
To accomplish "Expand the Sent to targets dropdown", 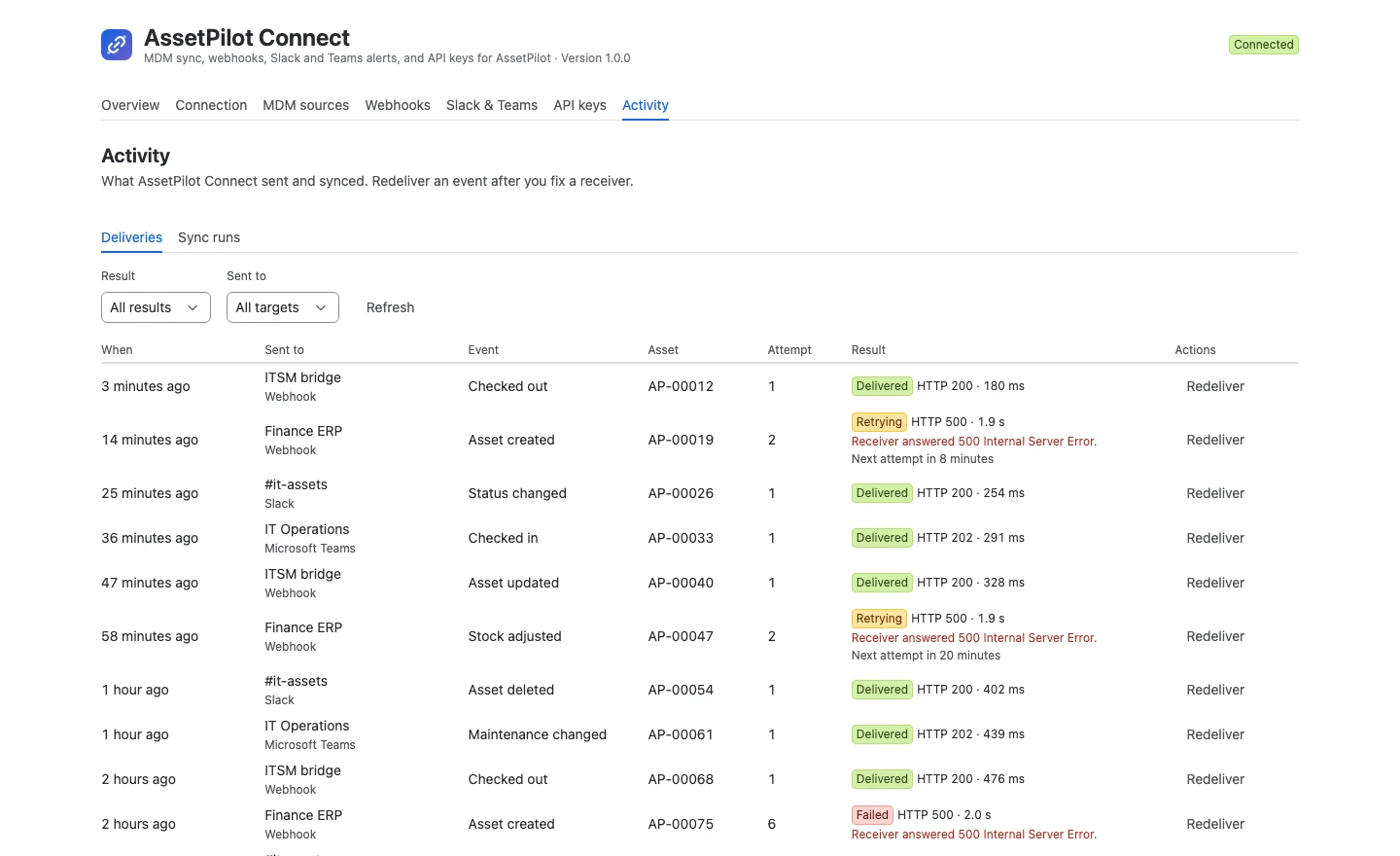I will click(x=283, y=307).
